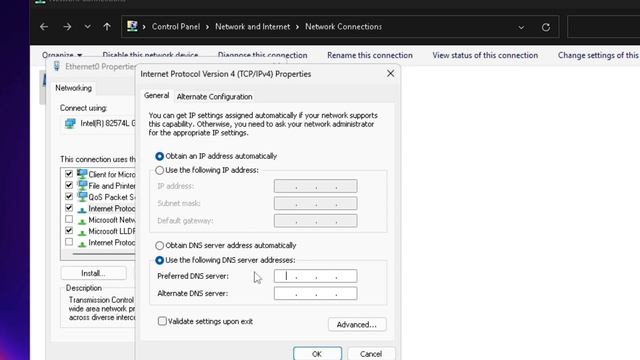Go up one folder level arrow
This screenshot has height=360, width=640.
click(107, 27)
